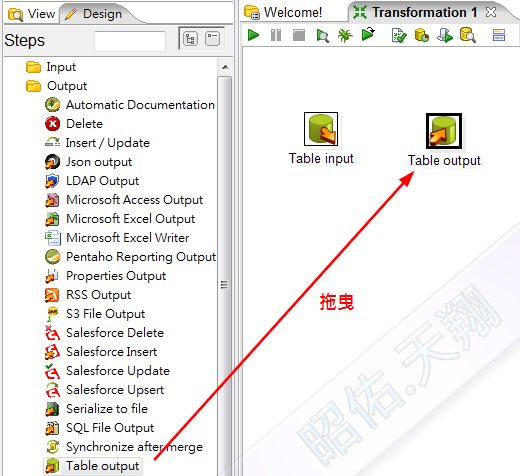520x476 pixels.
Task: Select Table output in the Steps tree
Action: [x=93, y=466]
